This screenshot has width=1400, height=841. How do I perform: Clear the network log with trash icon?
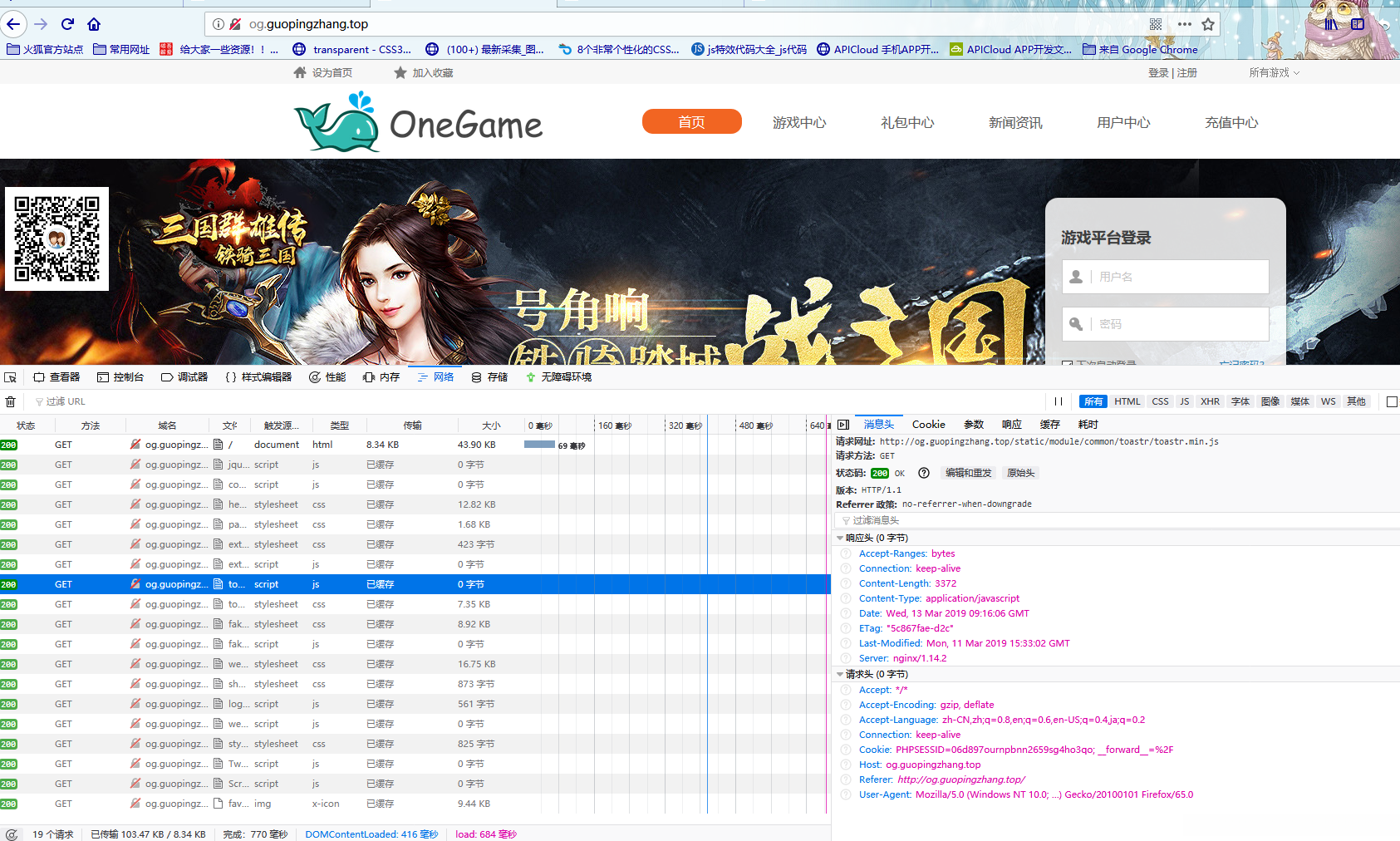coord(11,401)
